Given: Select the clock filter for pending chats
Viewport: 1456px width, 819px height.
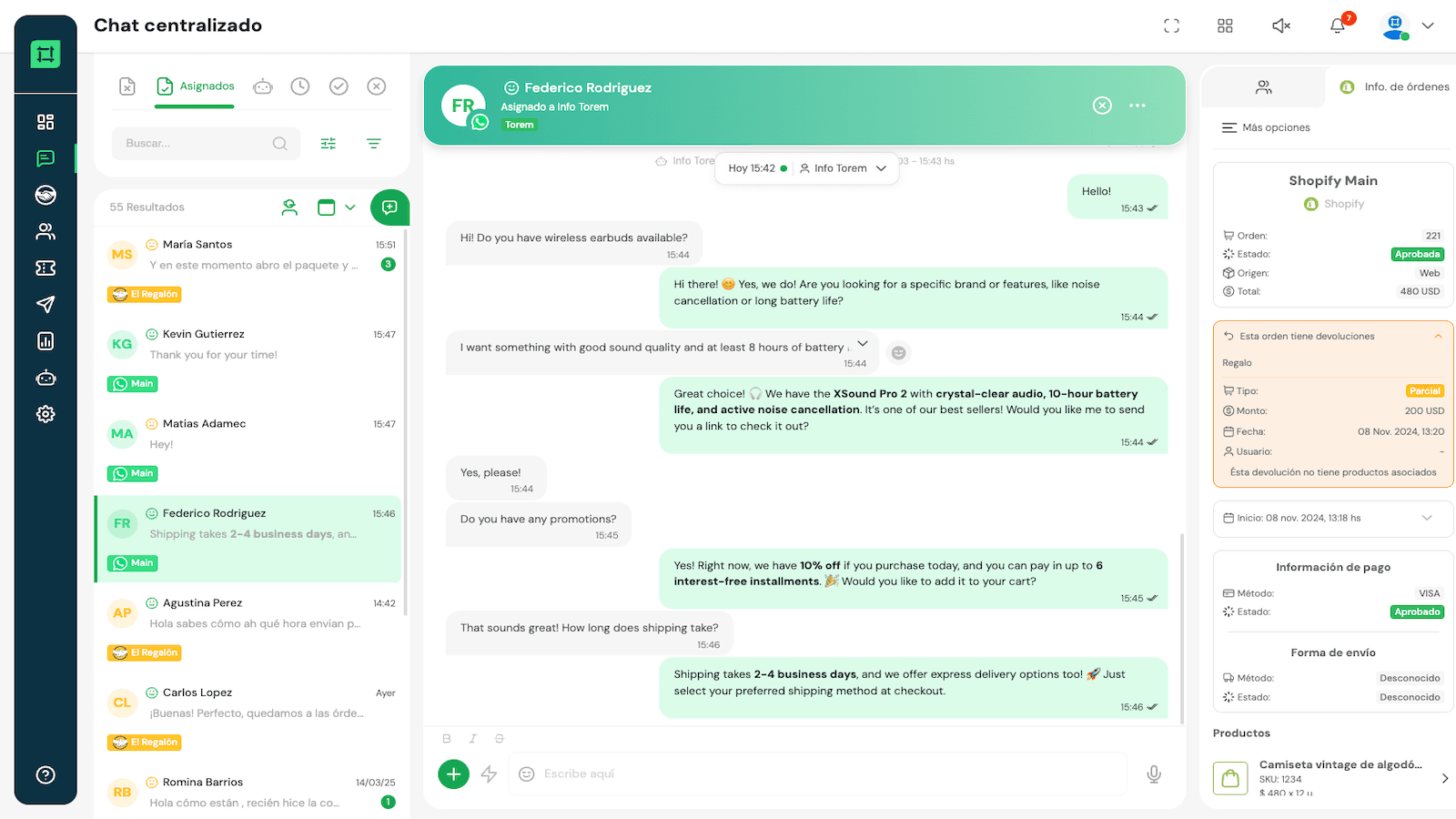Looking at the screenshot, I should pyautogui.click(x=300, y=86).
